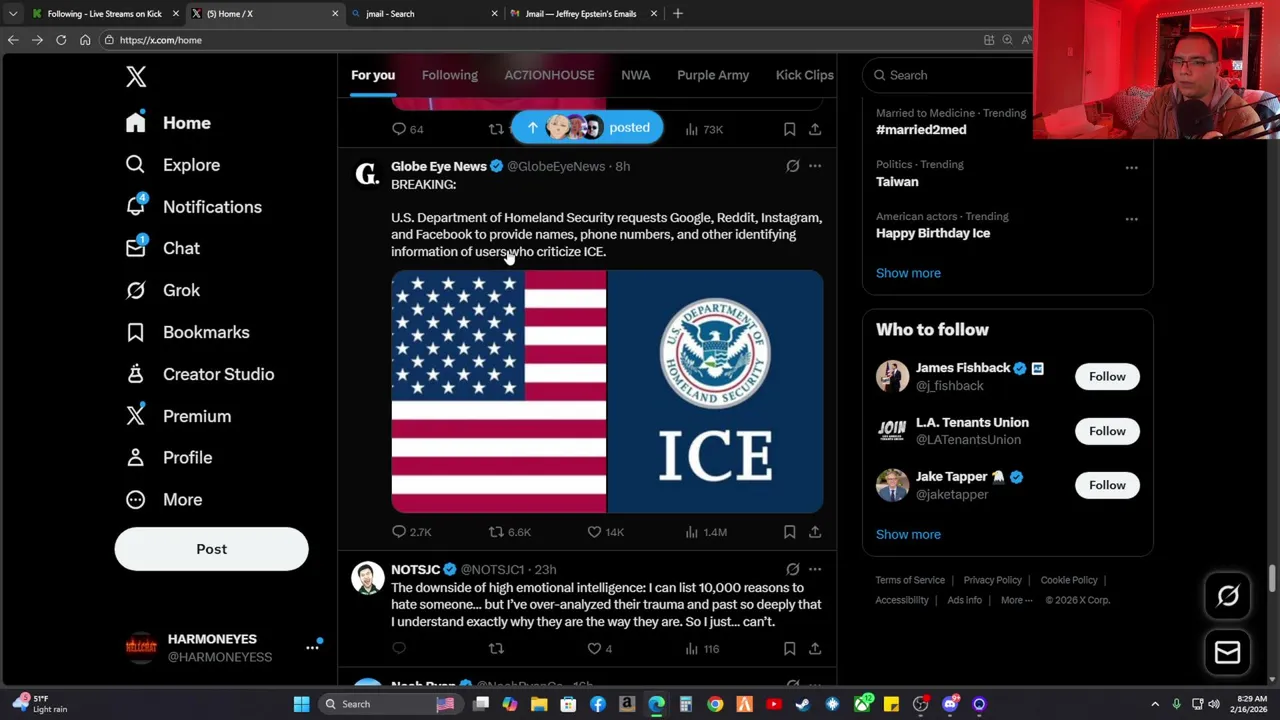Follow Jake Tapper
This screenshot has width=1280, height=720.
pyautogui.click(x=1107, y=485)
